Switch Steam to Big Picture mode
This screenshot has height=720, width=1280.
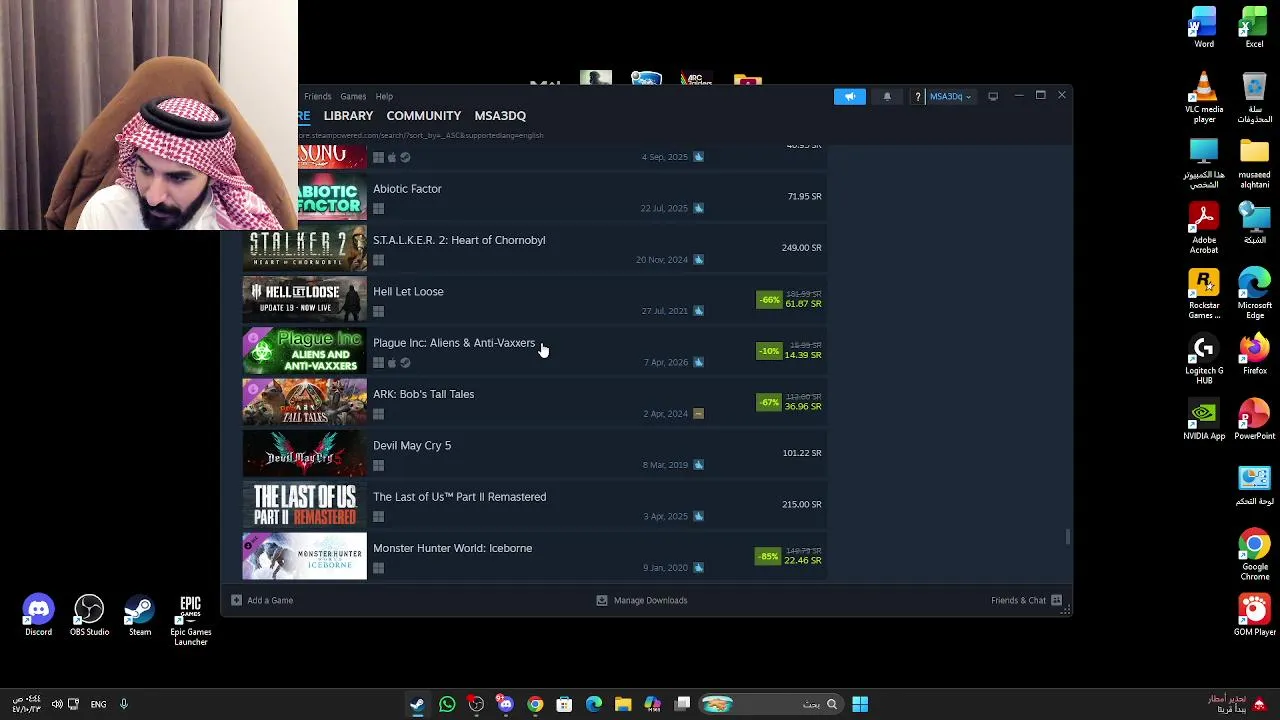pos(993,96)
